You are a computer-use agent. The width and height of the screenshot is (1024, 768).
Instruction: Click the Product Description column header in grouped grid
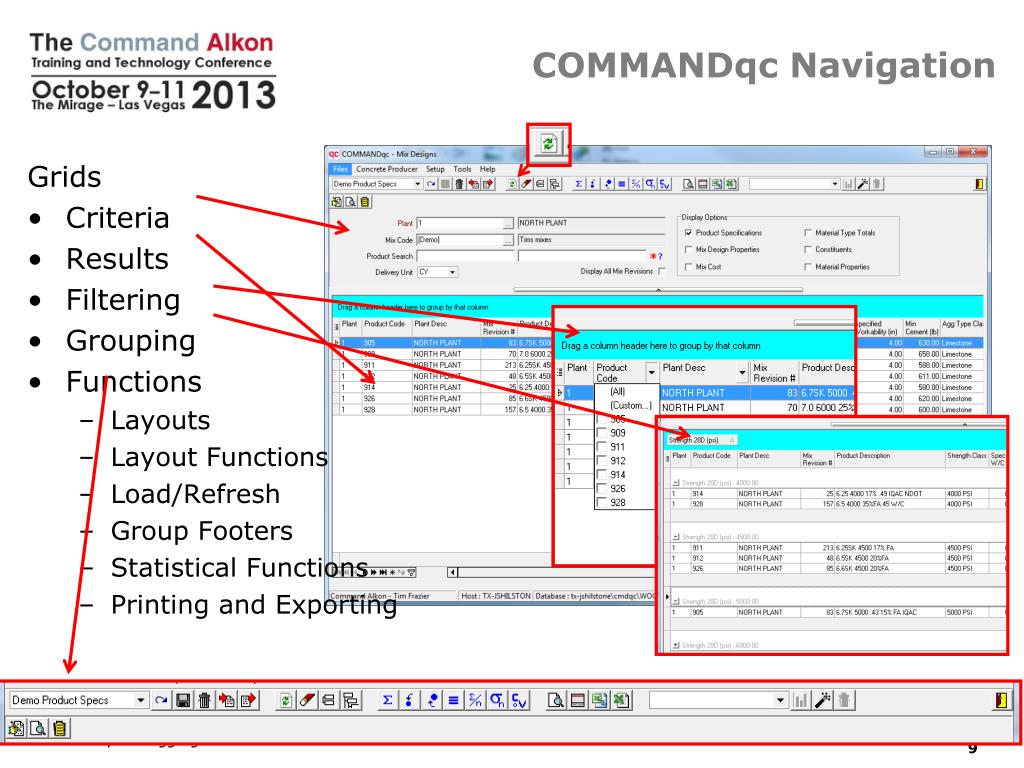coord(889,459)
